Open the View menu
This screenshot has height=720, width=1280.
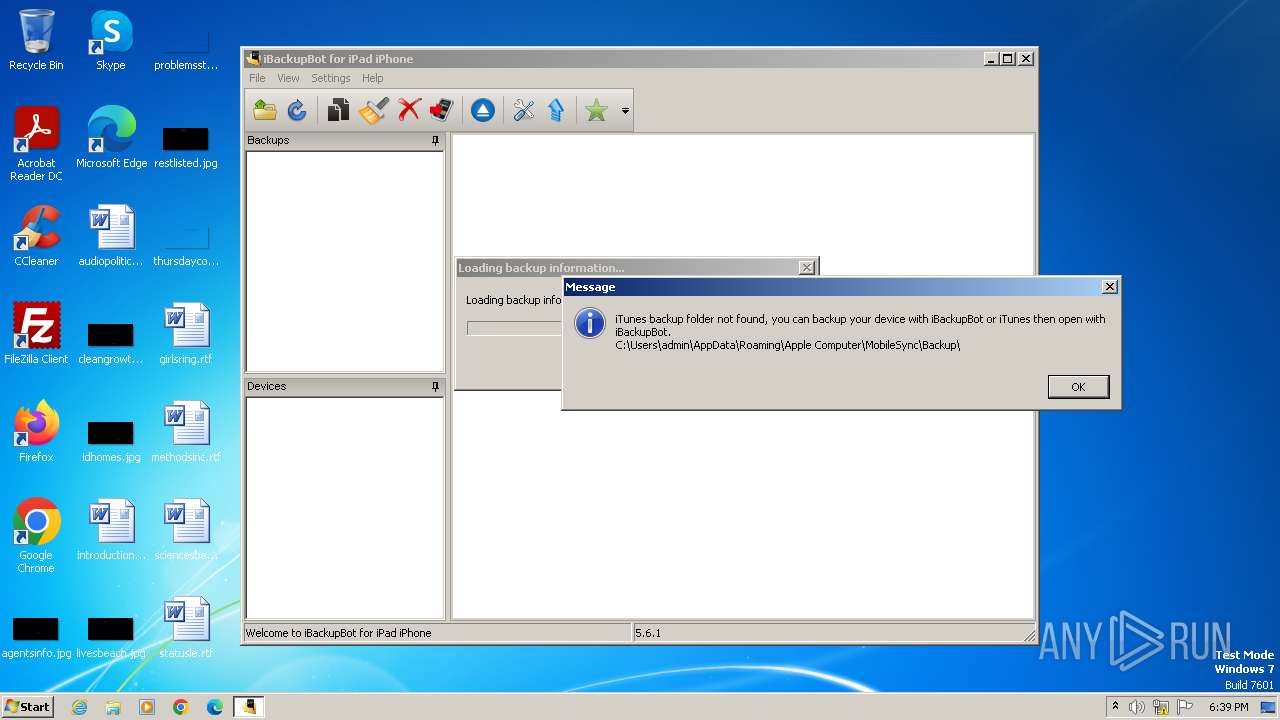288,78
